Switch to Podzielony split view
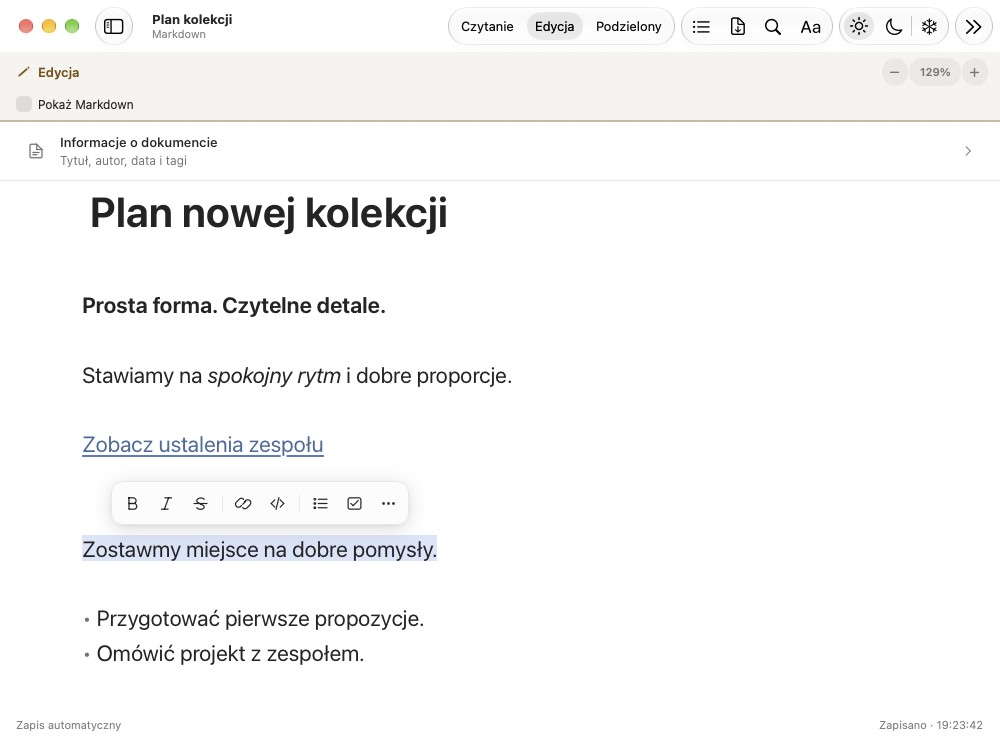The height and width of the screenshot is (740, 1000). pyautogui.click(x=628, y=27)
